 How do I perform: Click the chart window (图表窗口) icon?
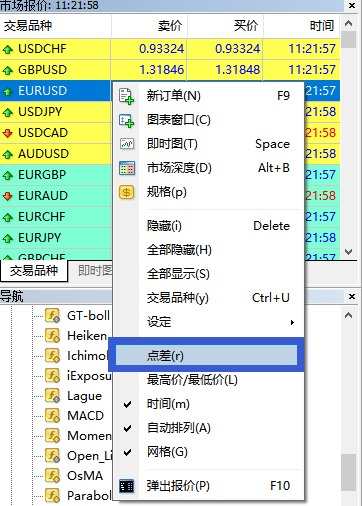click(x=127, y=121)
